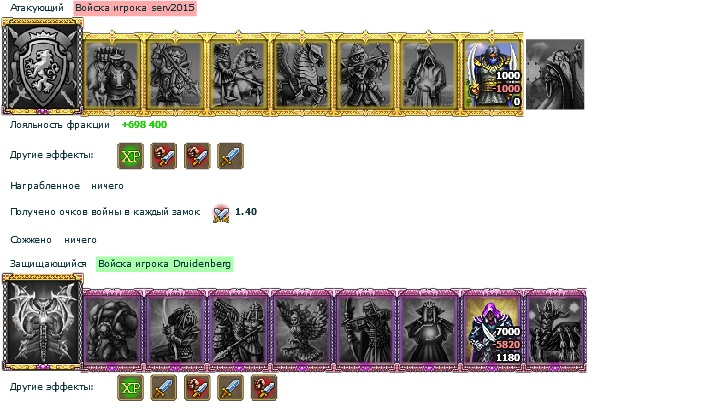Click the defender's first hulking brute portrait
714x408 pixels.
(112, 329)
